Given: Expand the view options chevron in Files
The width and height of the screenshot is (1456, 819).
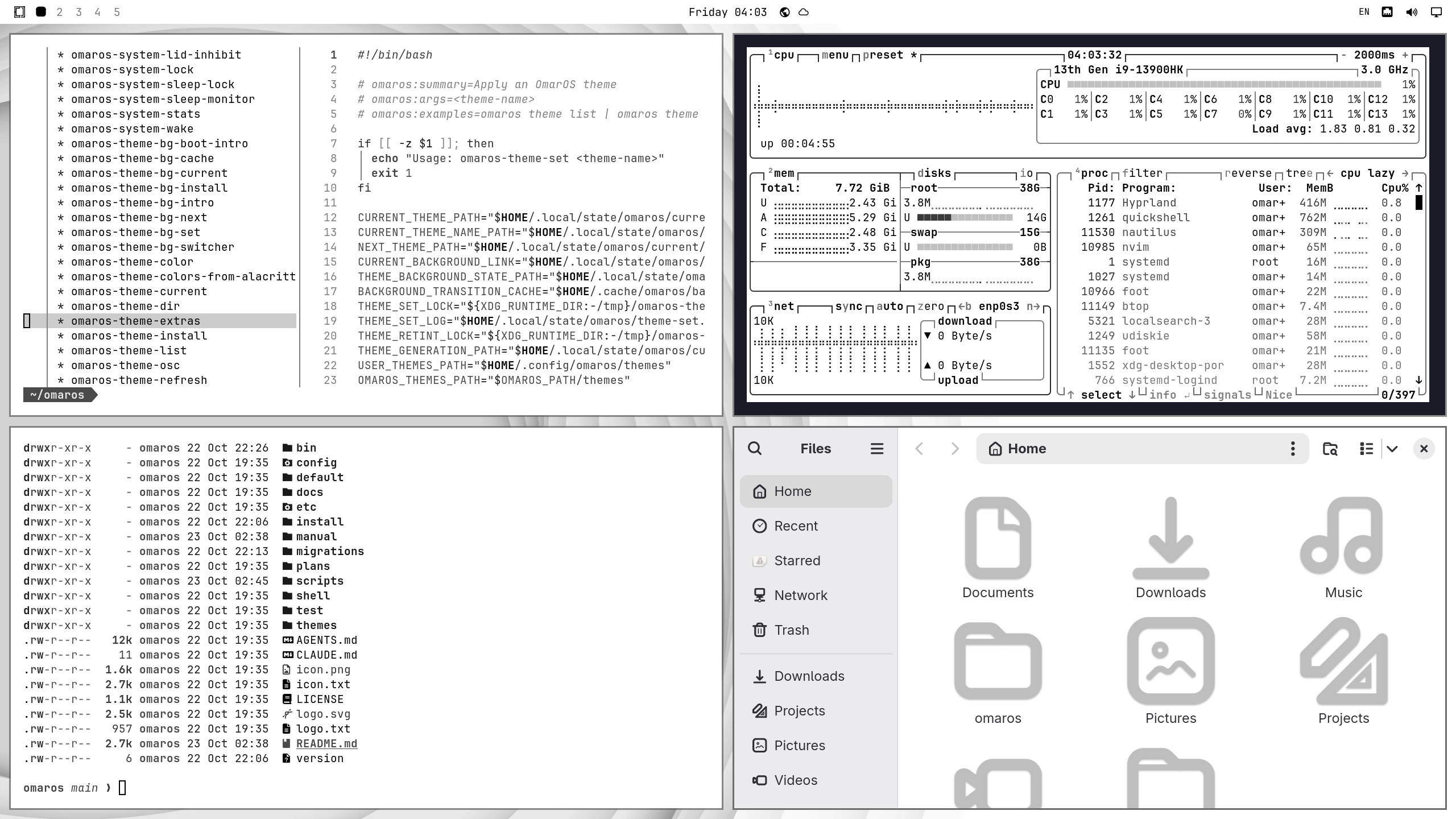Looking at the screenshot, I should click(x=1392, y=448).
